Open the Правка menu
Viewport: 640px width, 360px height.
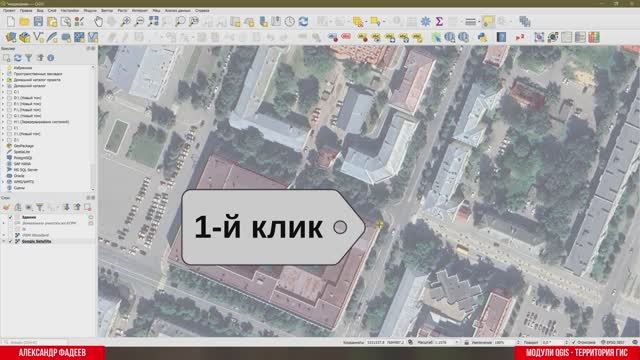(x=26, y=11)
